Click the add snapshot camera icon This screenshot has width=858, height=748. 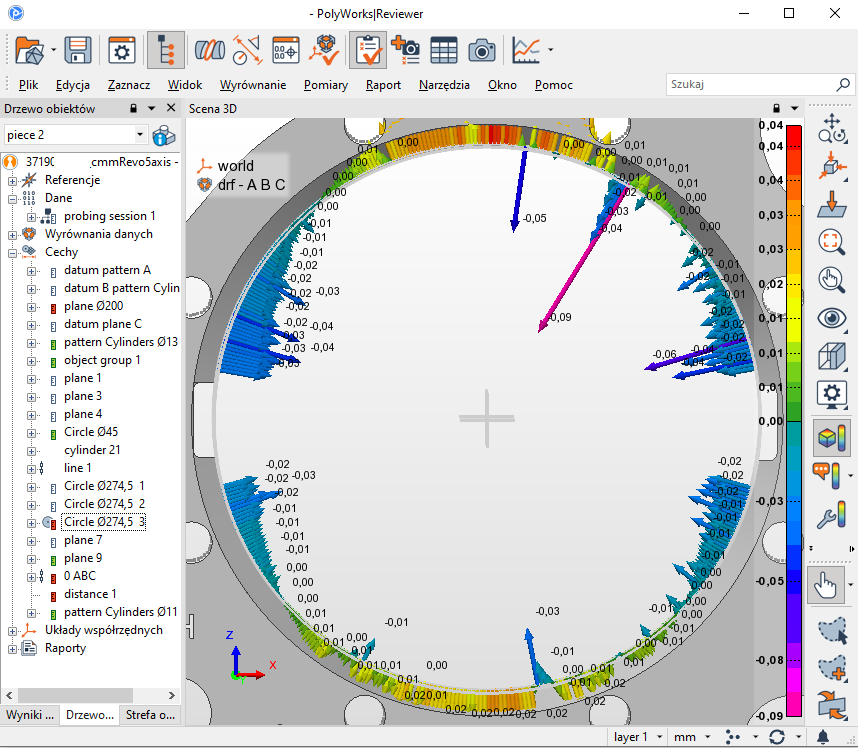405,50
